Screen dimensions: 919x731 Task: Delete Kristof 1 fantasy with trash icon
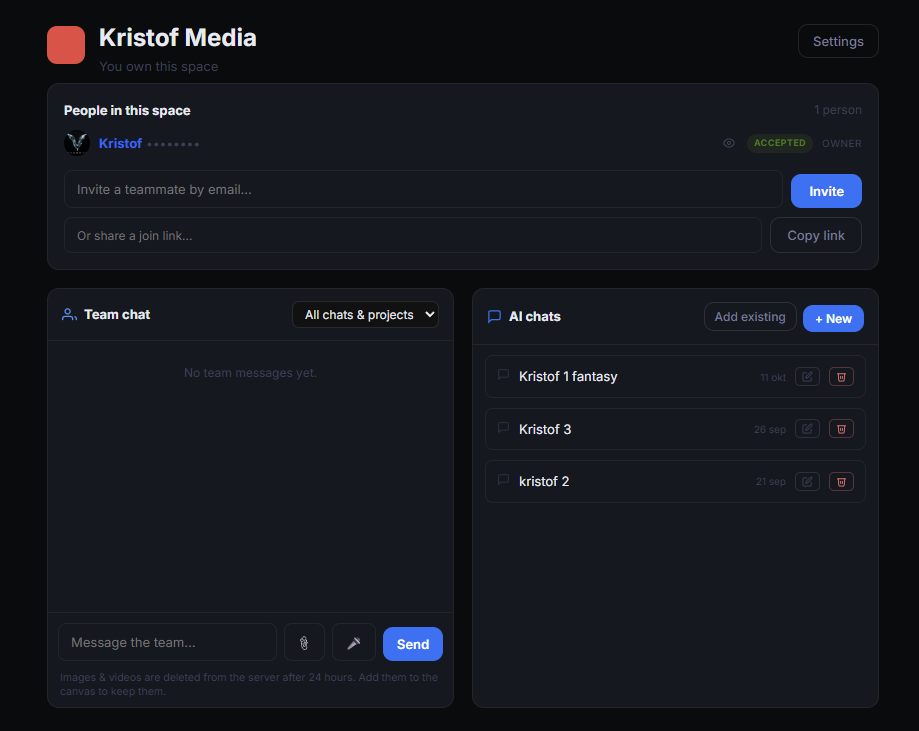[x=841, y=376]
